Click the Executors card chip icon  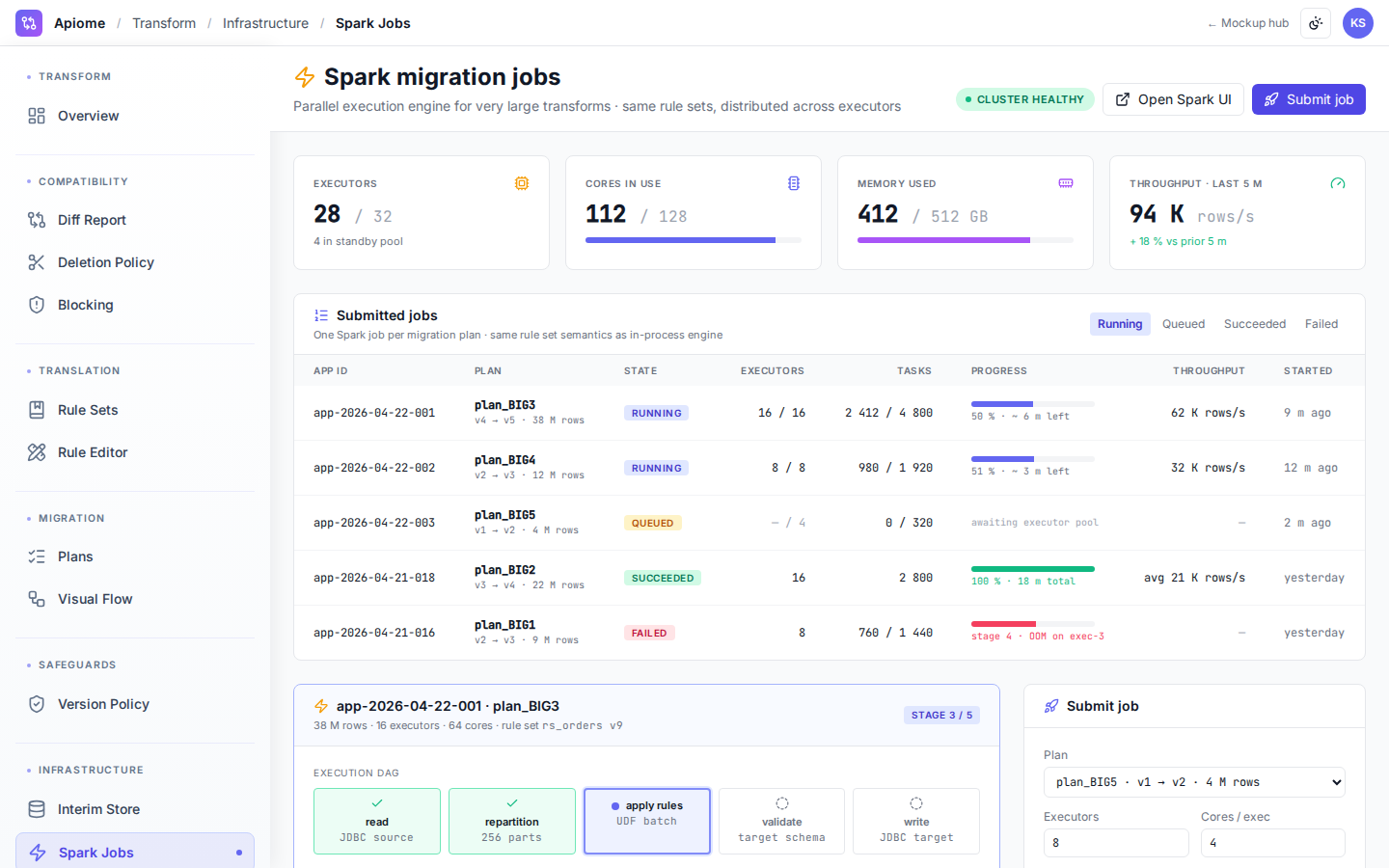point(522,183)
